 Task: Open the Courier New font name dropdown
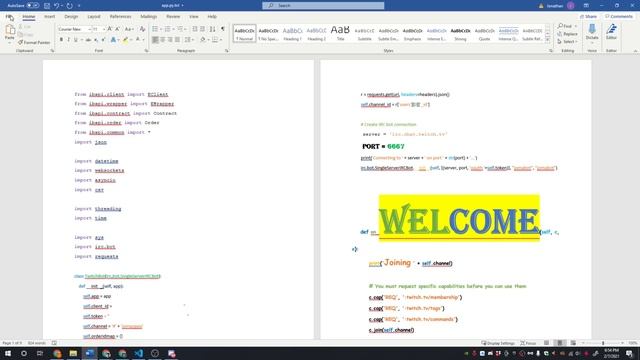89,29
